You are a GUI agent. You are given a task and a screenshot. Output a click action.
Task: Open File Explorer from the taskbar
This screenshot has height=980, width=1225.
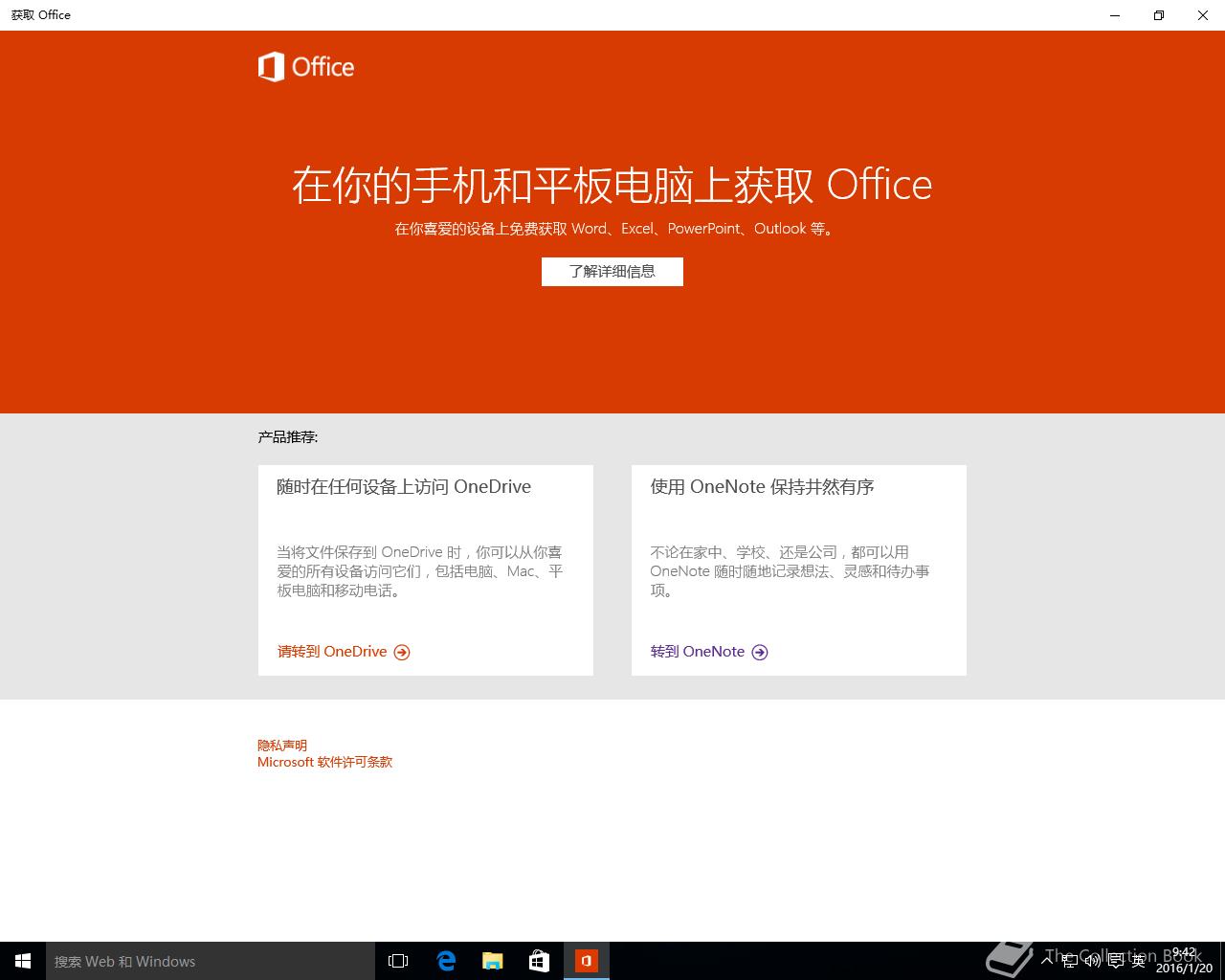pyautogui.click(x=493, y=961)
